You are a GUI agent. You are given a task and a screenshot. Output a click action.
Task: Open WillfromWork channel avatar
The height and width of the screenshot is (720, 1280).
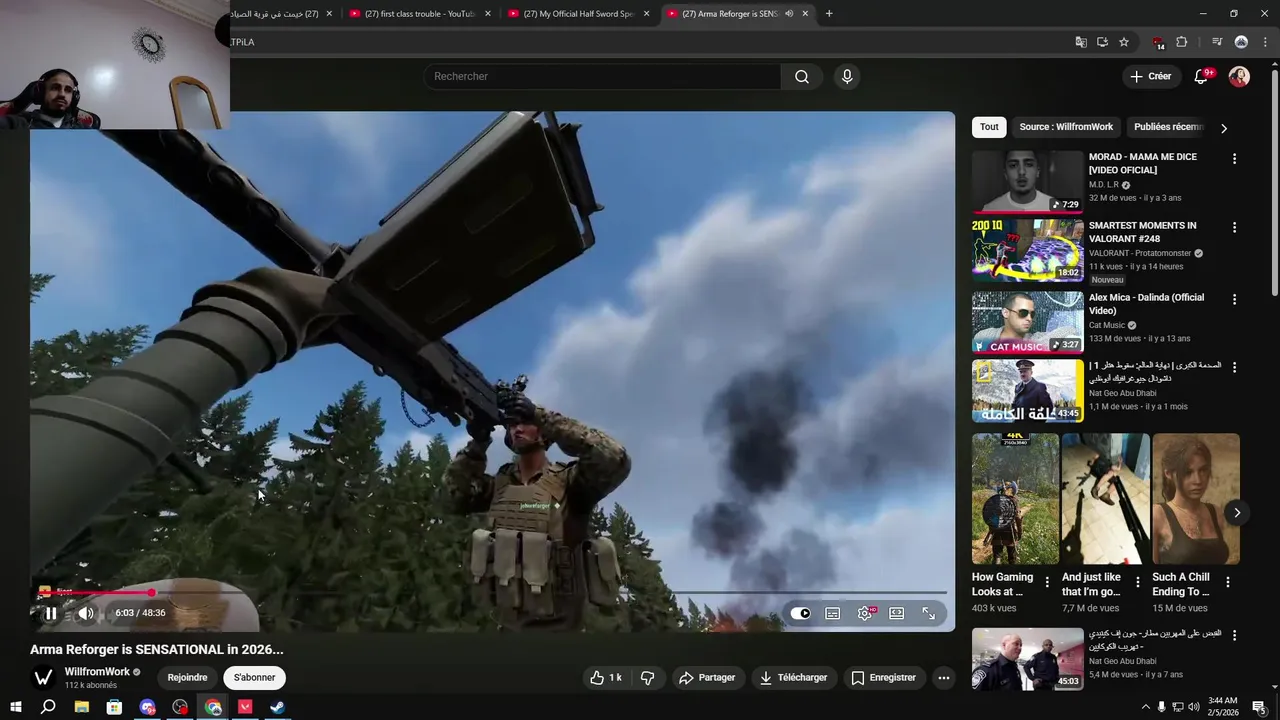coord(43,677)
